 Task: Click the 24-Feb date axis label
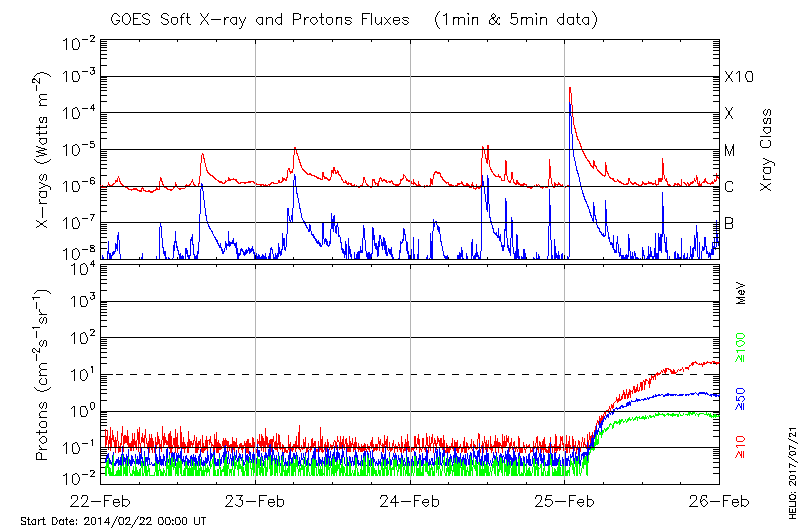(410, 502)
